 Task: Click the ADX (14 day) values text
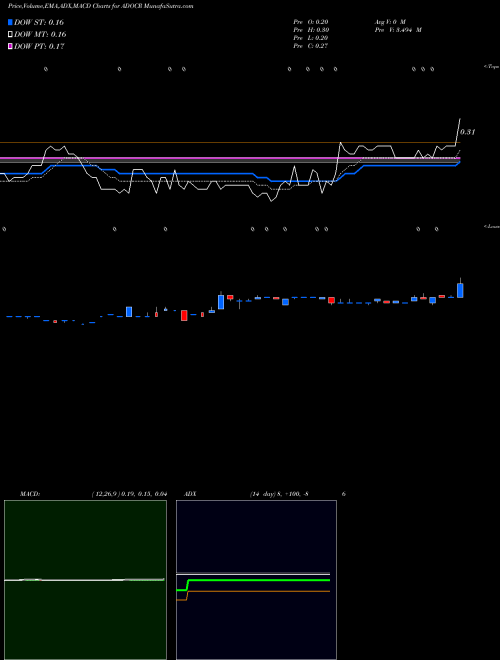[279, 494]
